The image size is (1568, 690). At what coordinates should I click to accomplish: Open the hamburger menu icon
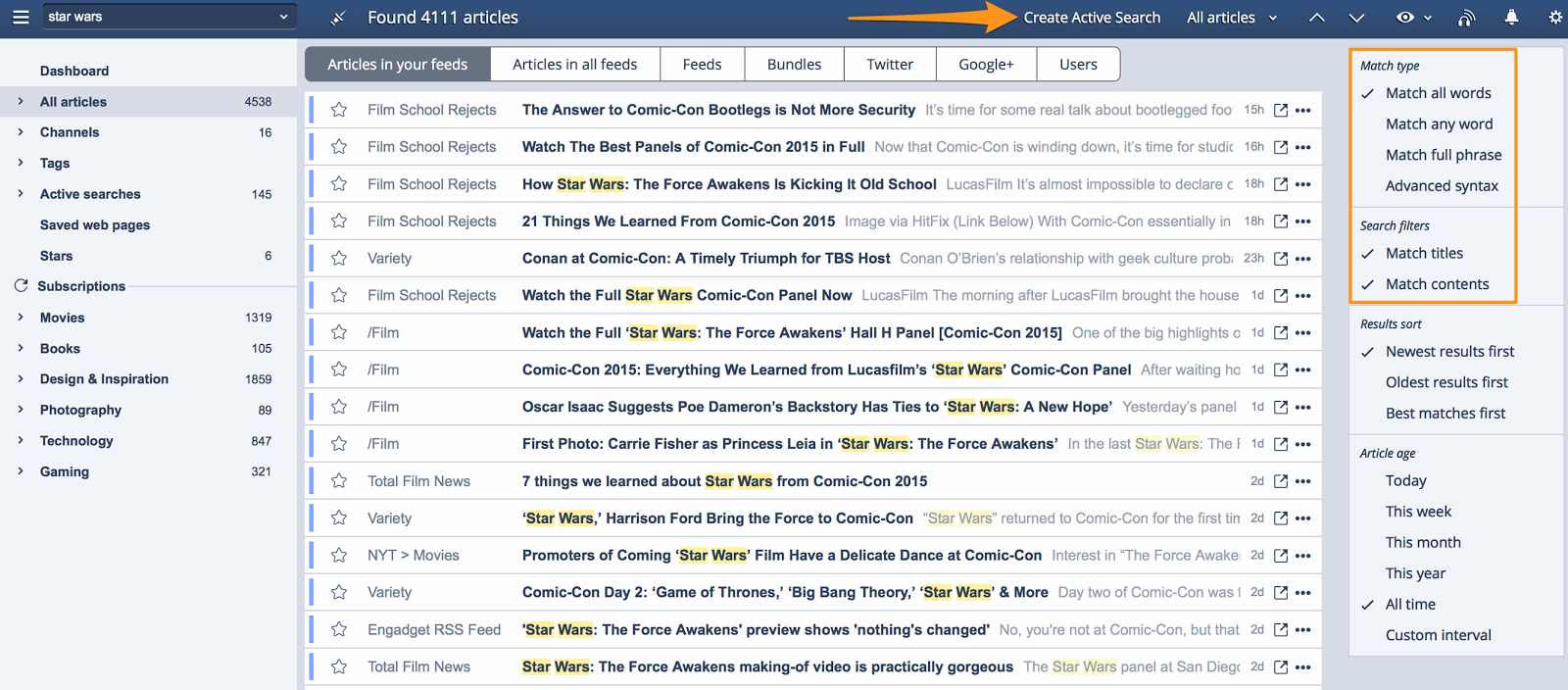(x=21, y=17)
